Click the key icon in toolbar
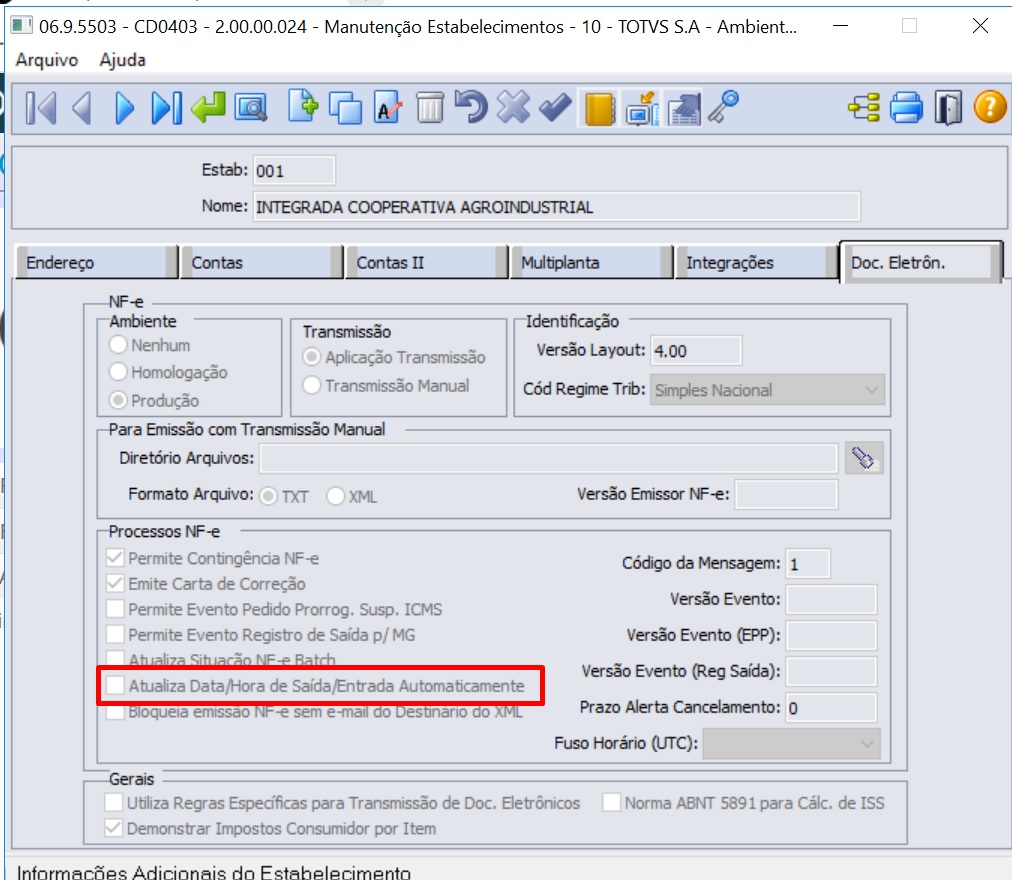This screenshot has height=880, width=1012. [x=724, y=107]
